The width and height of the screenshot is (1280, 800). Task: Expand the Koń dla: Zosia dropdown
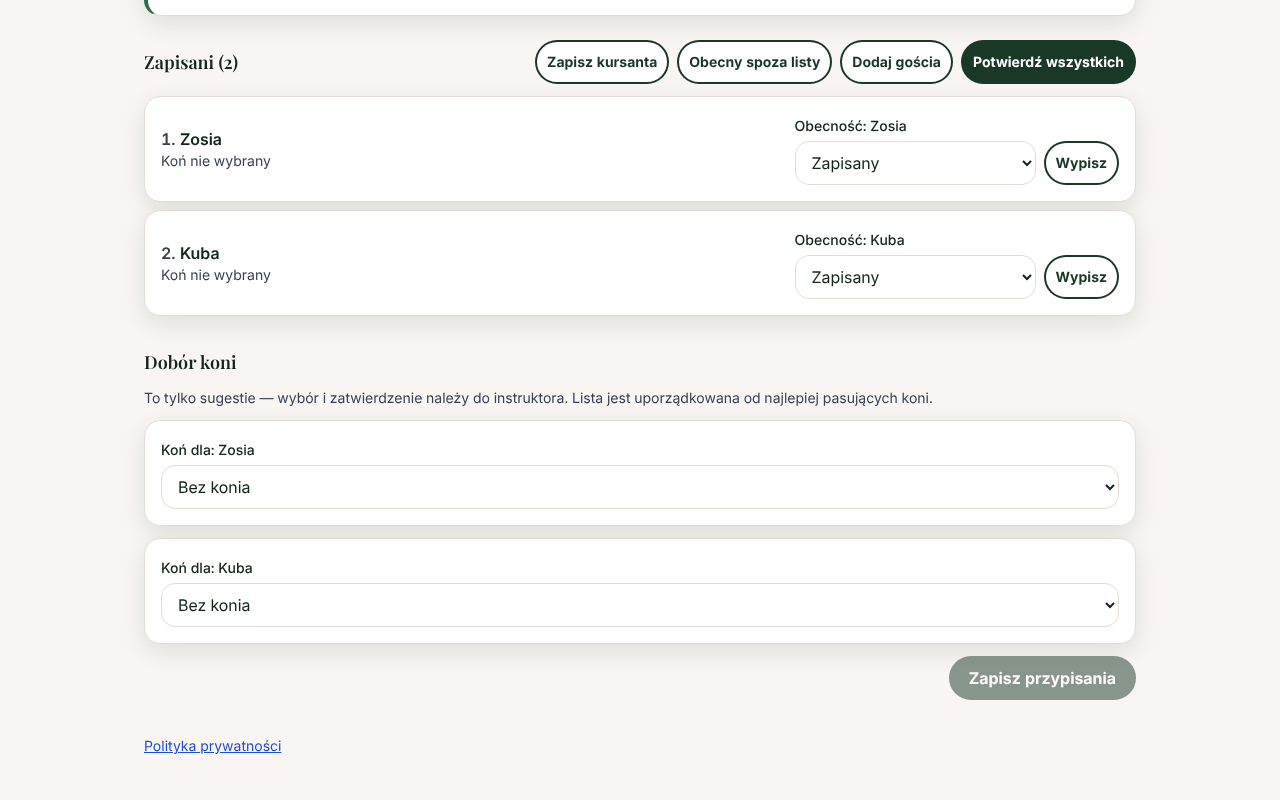640,487
